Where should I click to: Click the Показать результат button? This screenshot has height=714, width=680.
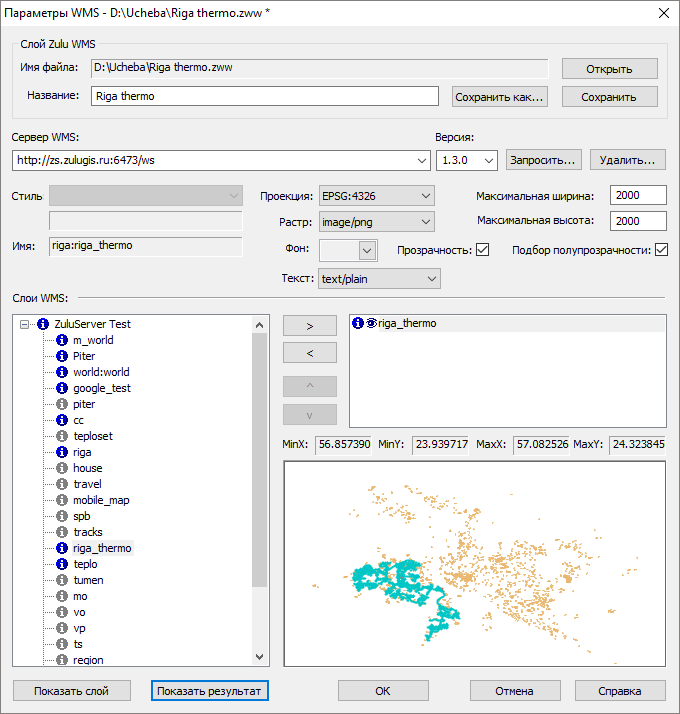pyautogui.click(x=211, y=691)
